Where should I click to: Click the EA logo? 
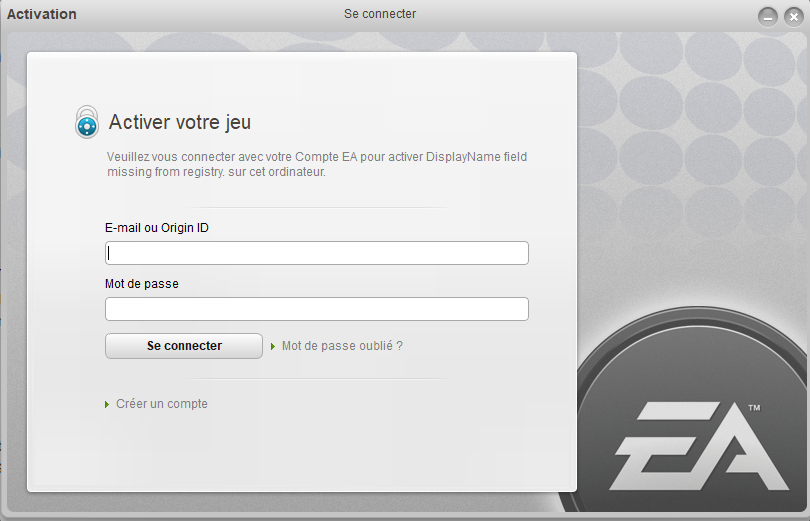[700, 445]
